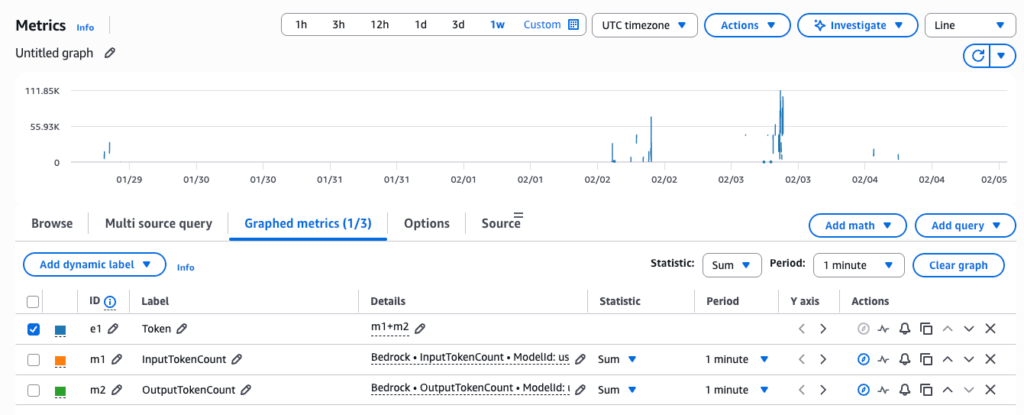Edit the m2 ID pencil icon
This screenshot has height=415, width=1024.
(117, 390)
